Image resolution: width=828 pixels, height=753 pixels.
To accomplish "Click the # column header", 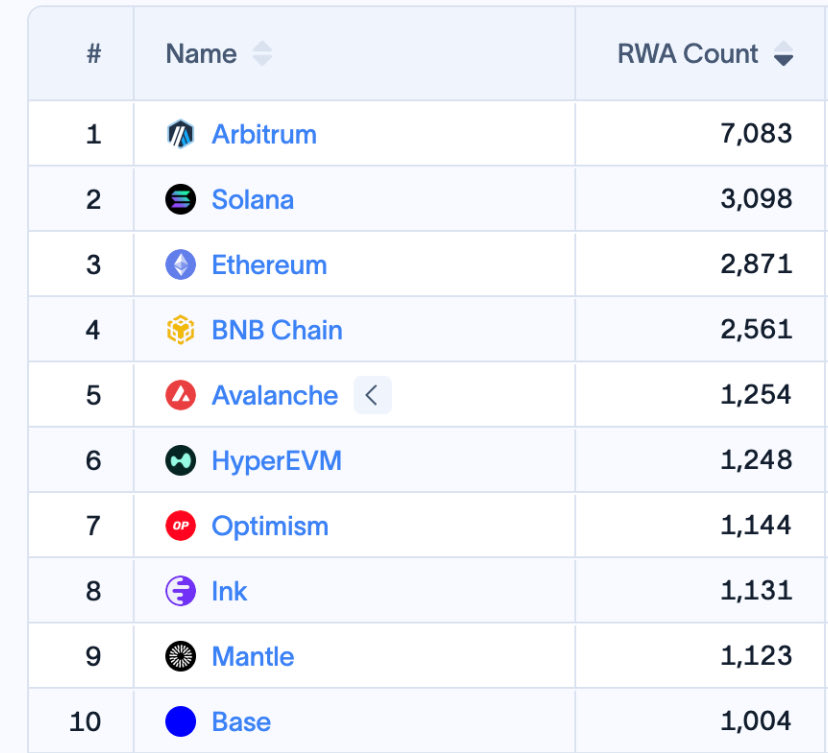I will click(94, 54).
